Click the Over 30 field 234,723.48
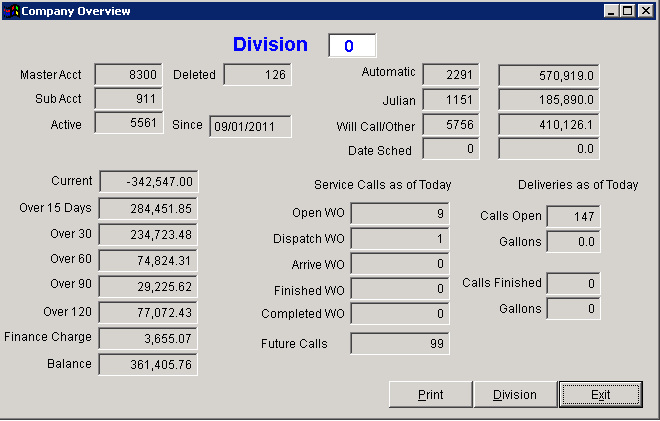The width and height of the screenshot is (660, 421). pos(148,234)
